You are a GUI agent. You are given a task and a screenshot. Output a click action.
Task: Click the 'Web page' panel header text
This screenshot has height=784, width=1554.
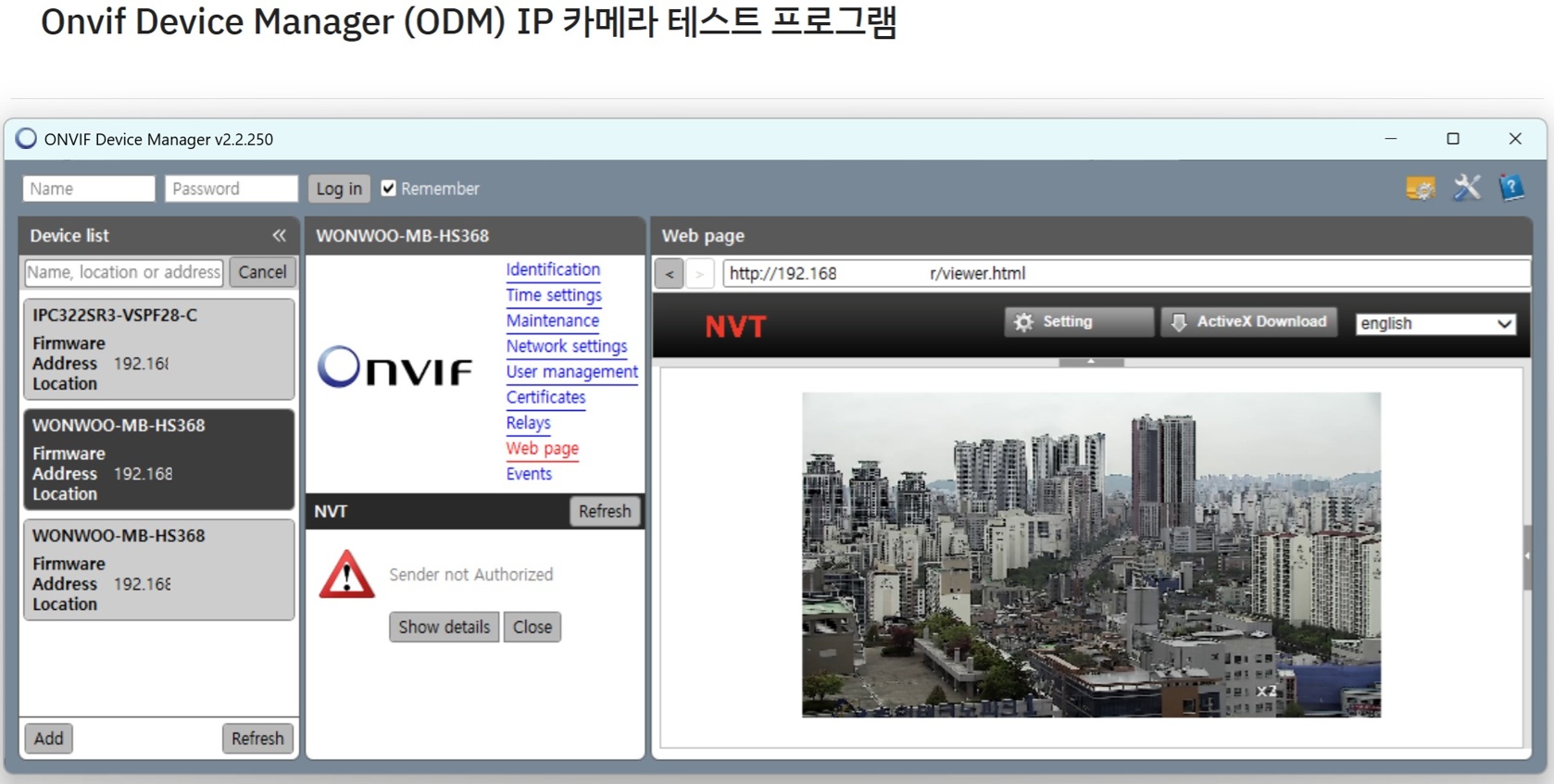[703, 236]
